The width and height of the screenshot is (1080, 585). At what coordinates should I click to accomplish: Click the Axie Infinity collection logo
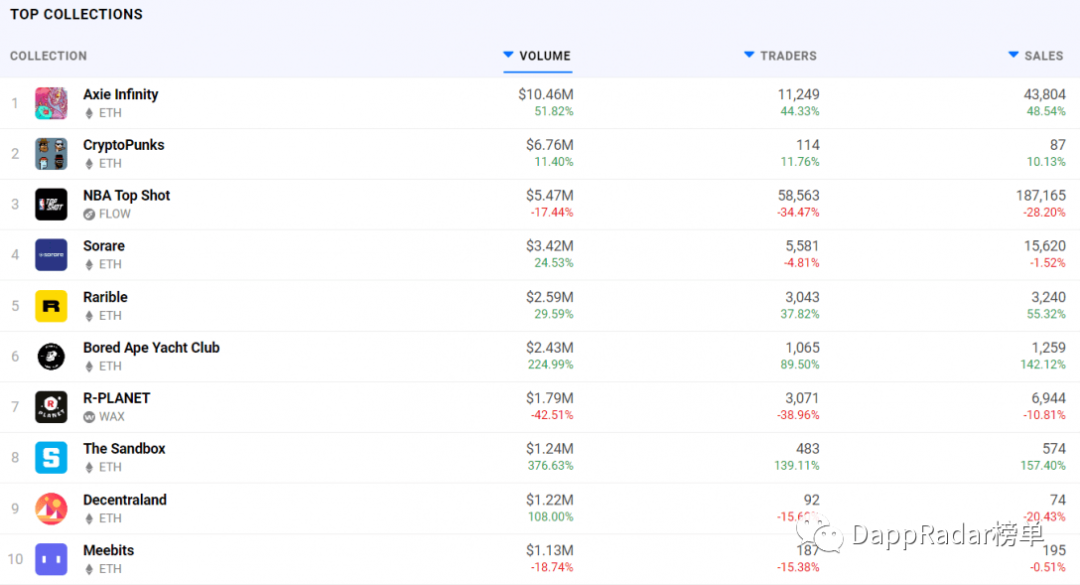[x=51, y=103]
